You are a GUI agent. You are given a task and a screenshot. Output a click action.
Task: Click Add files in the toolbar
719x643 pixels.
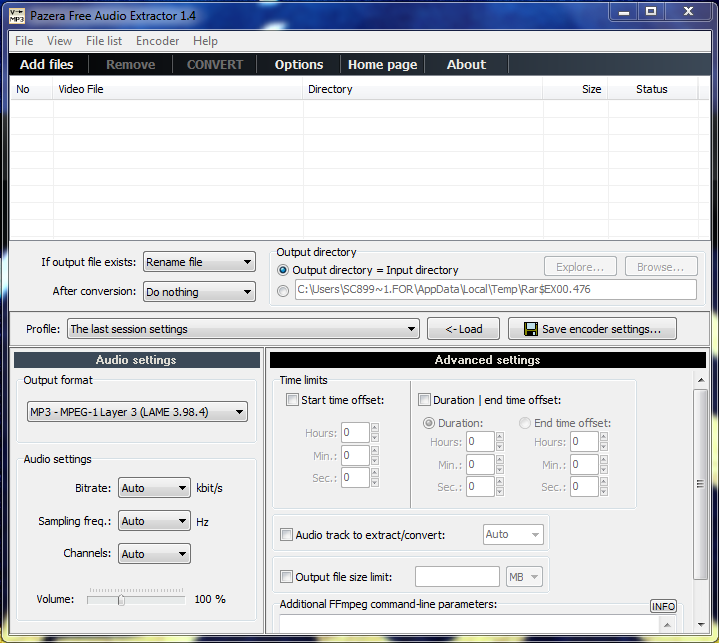coord(46,64)
